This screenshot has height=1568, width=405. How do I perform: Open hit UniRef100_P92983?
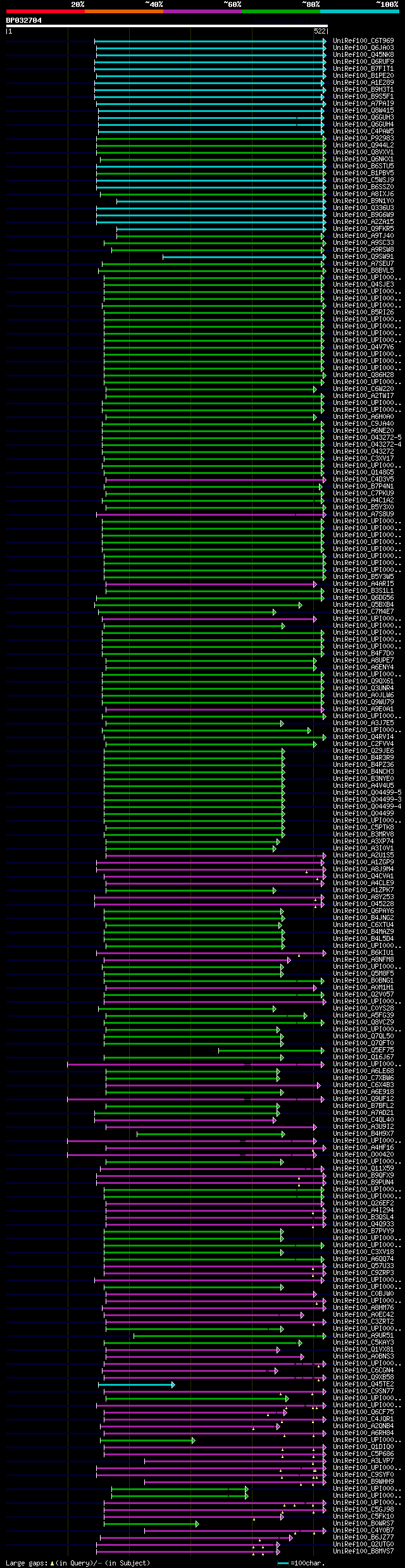(x=363, y=139)
